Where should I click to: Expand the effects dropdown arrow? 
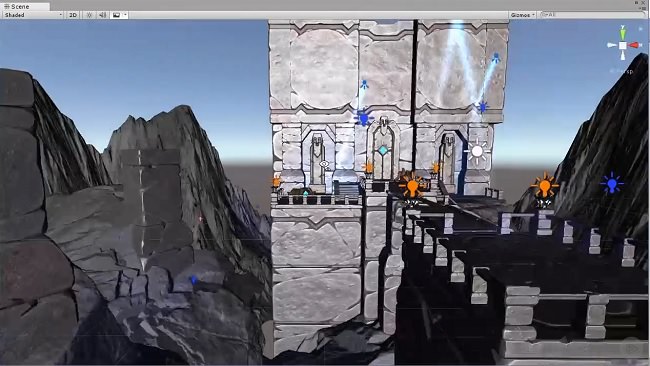[125, 15]
